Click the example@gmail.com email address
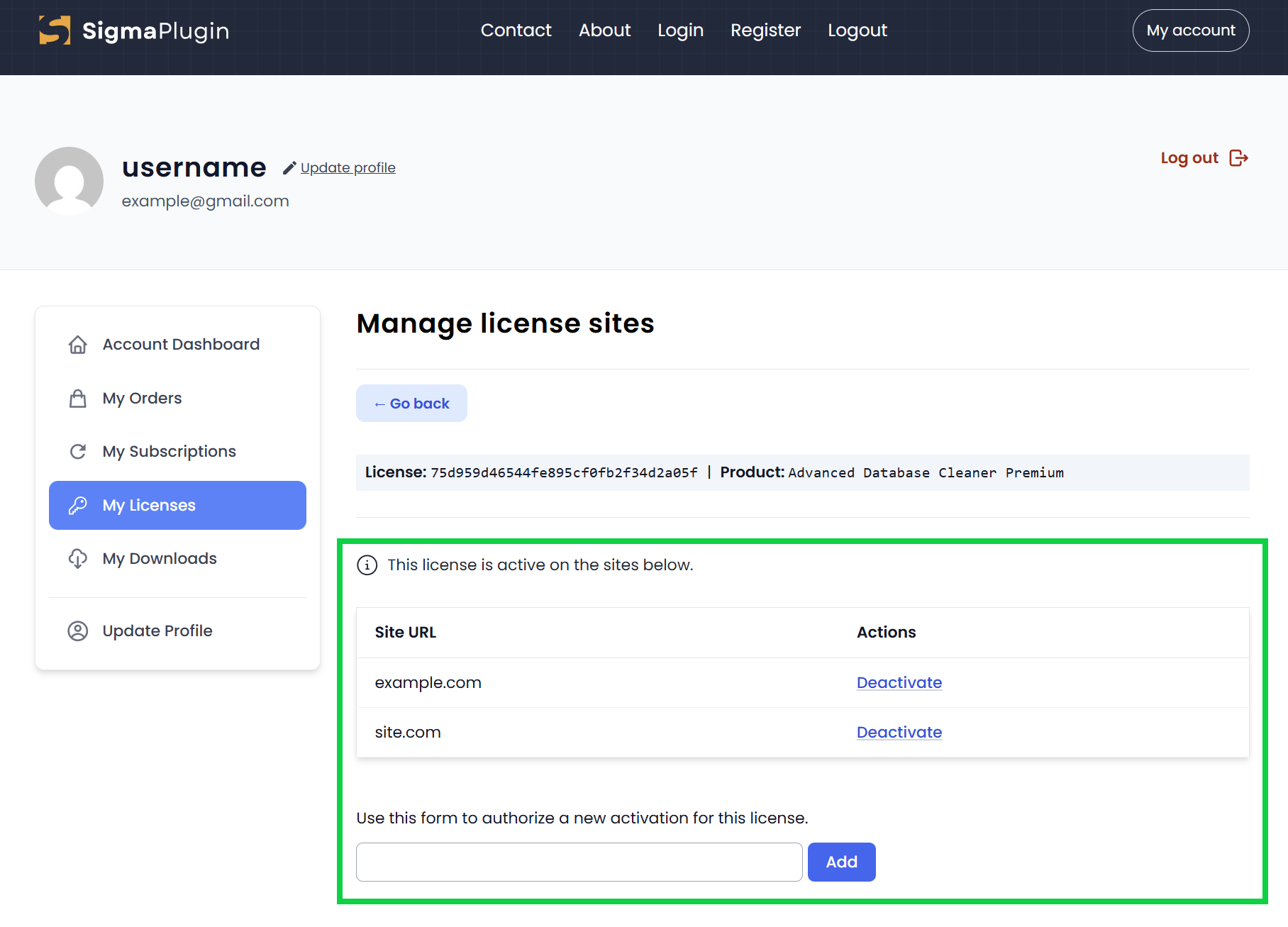 pyautogui.click(x=205, y=201)
